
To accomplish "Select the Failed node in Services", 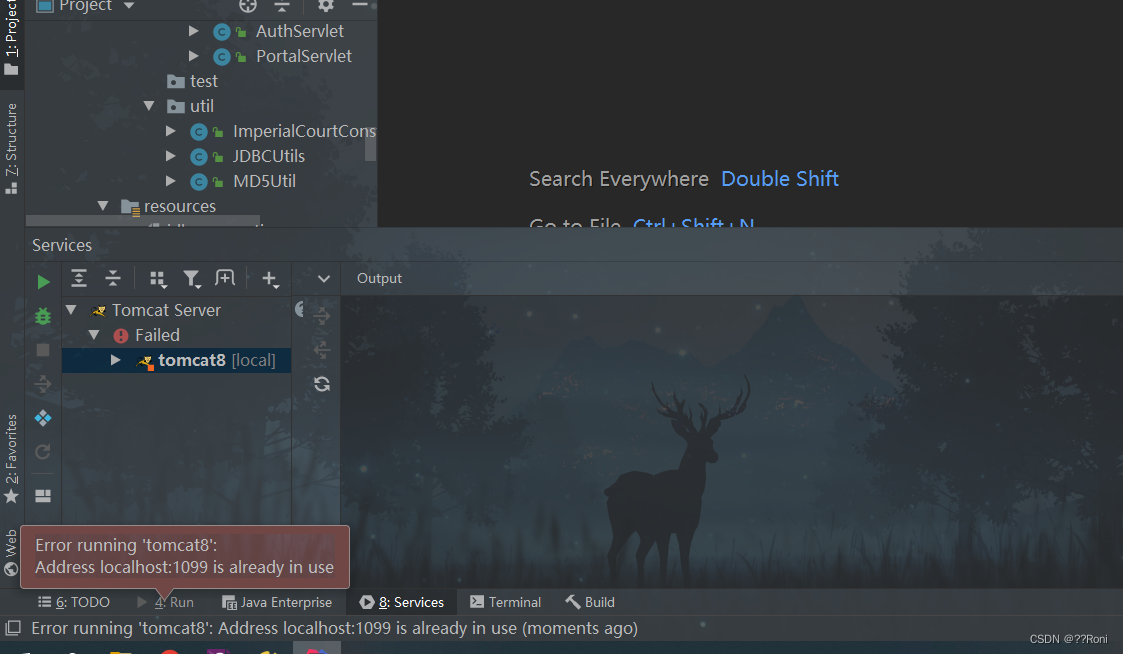I will click(157, 335).
